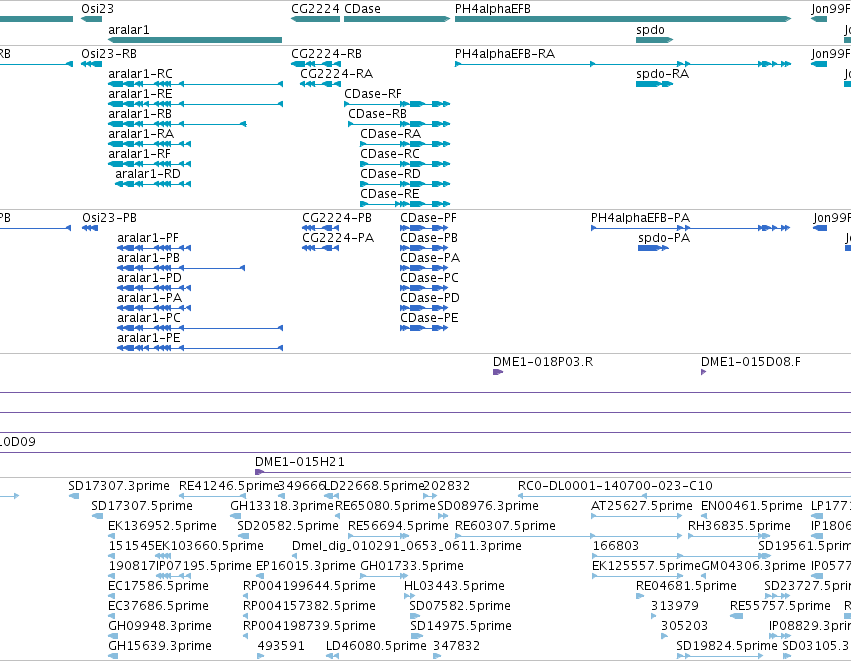Click the aralar1-PE protein label

148,338
